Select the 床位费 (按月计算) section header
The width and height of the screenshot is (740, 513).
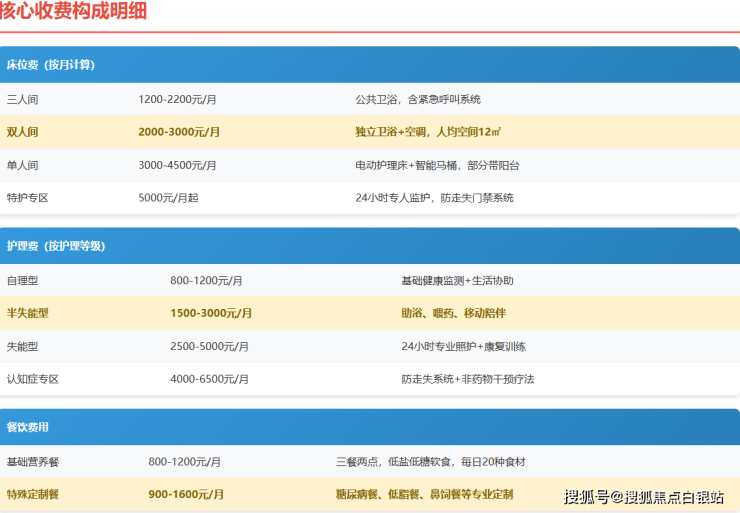(370, 65)
